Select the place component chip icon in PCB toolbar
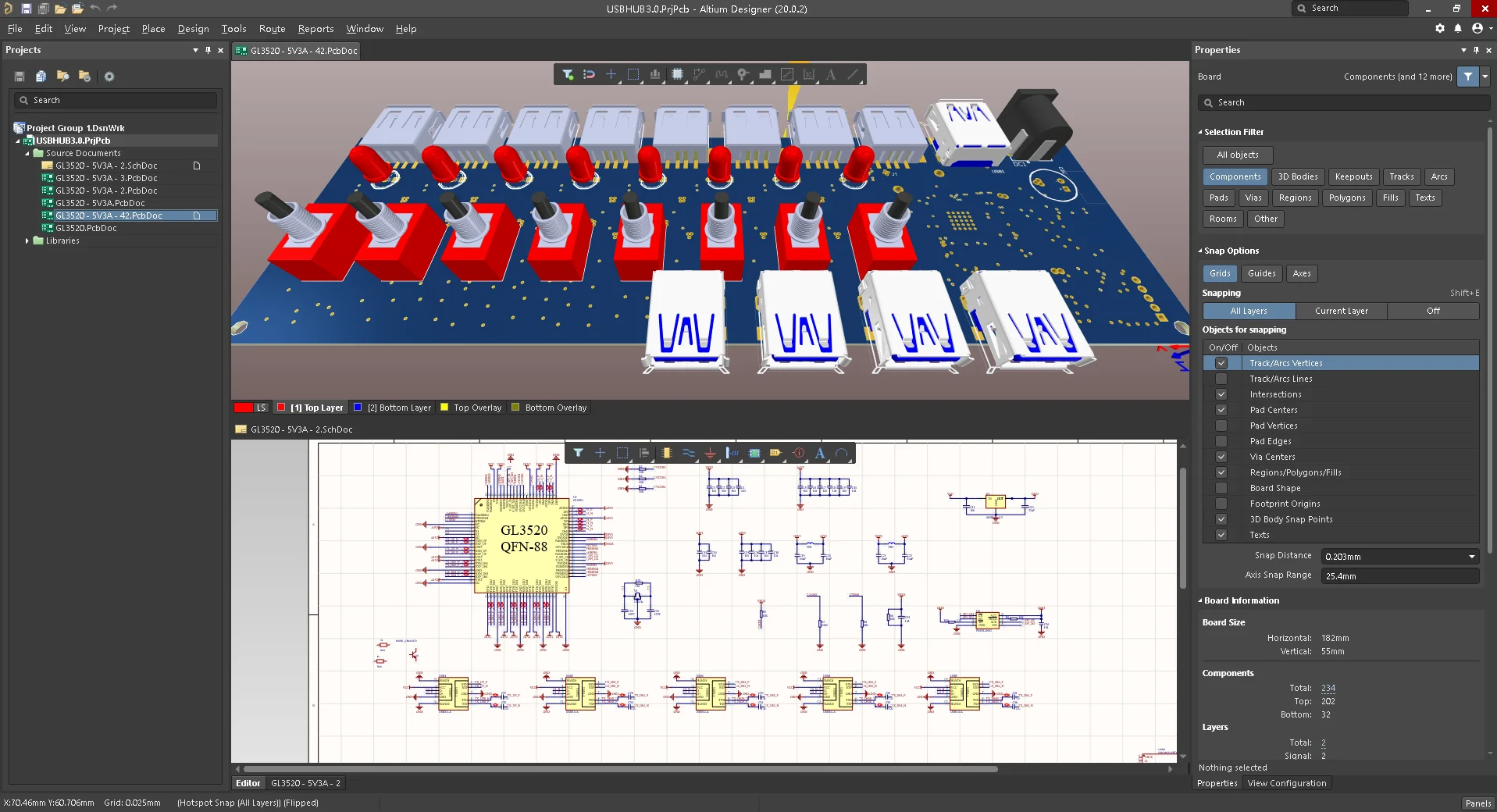The image size is (1497, 812). [677, 75]
